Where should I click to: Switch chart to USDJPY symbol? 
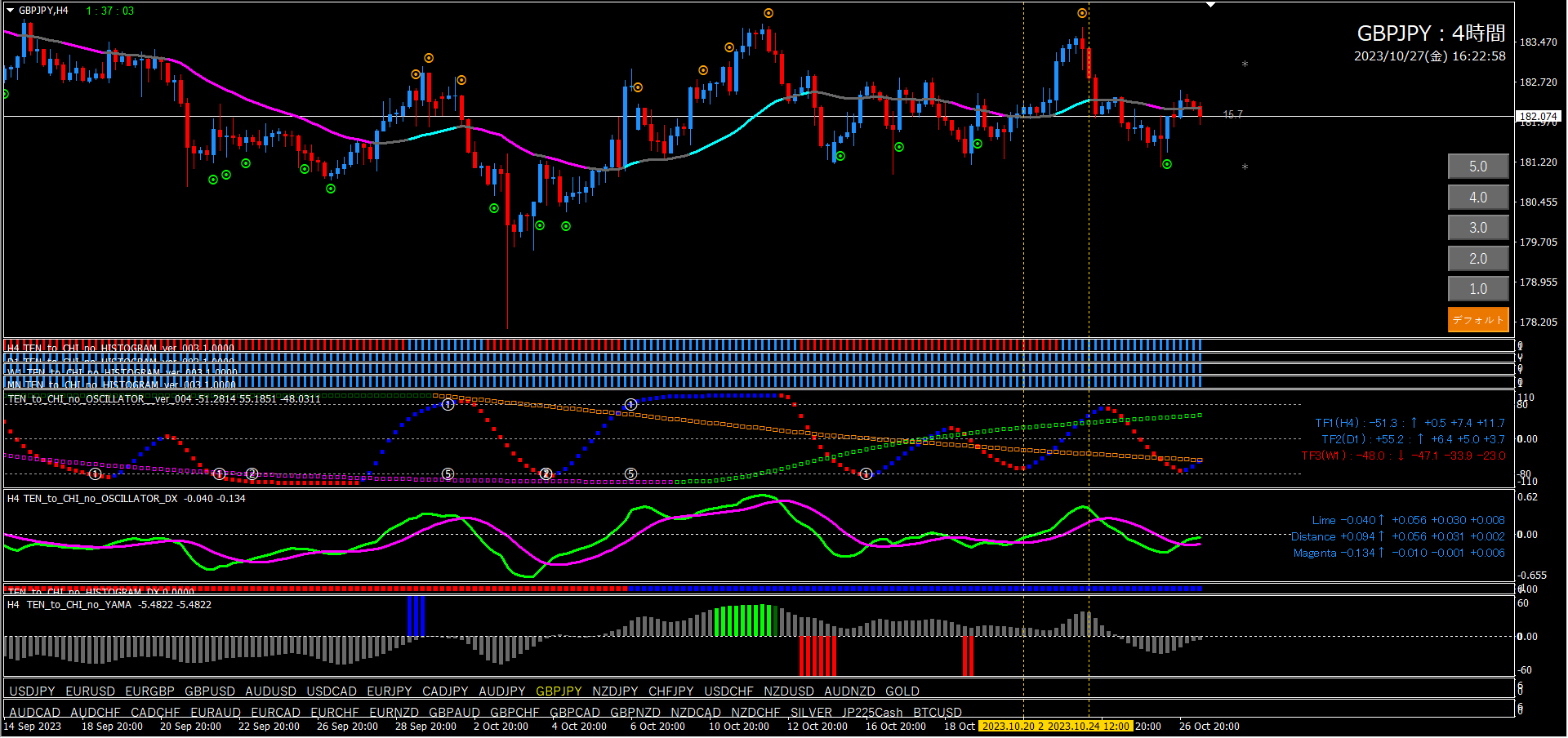[x=32, y=691]
